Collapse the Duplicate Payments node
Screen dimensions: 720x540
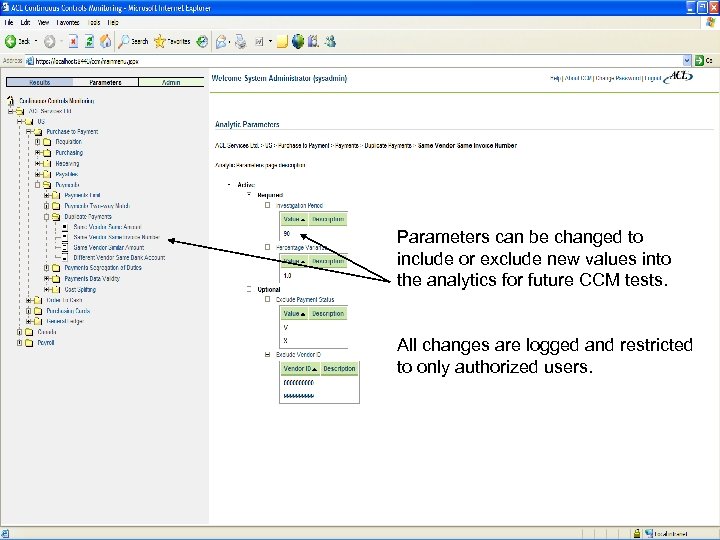[47, 217]
